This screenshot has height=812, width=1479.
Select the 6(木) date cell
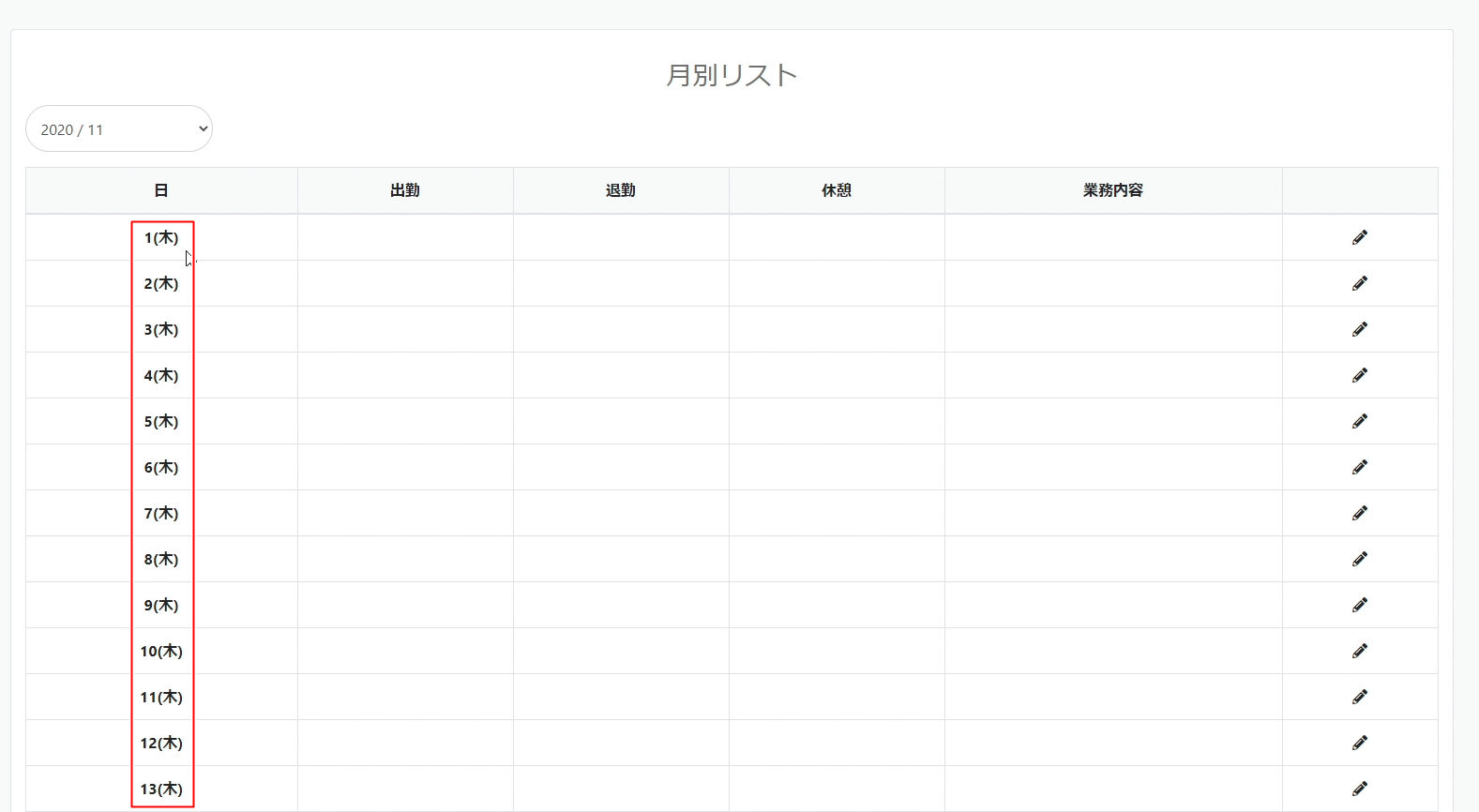click(x=161, y=467)
